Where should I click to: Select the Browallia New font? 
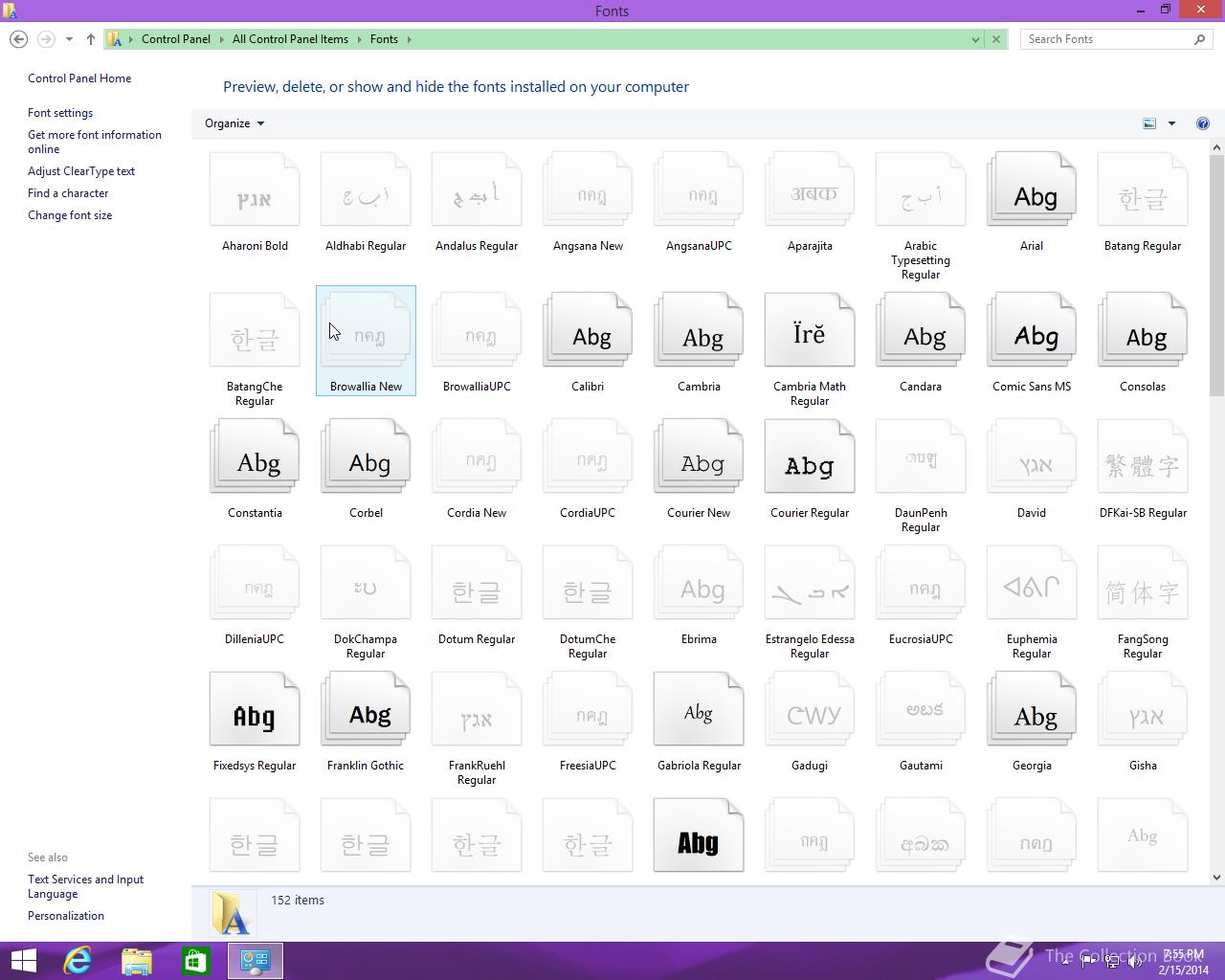(366, 340)
